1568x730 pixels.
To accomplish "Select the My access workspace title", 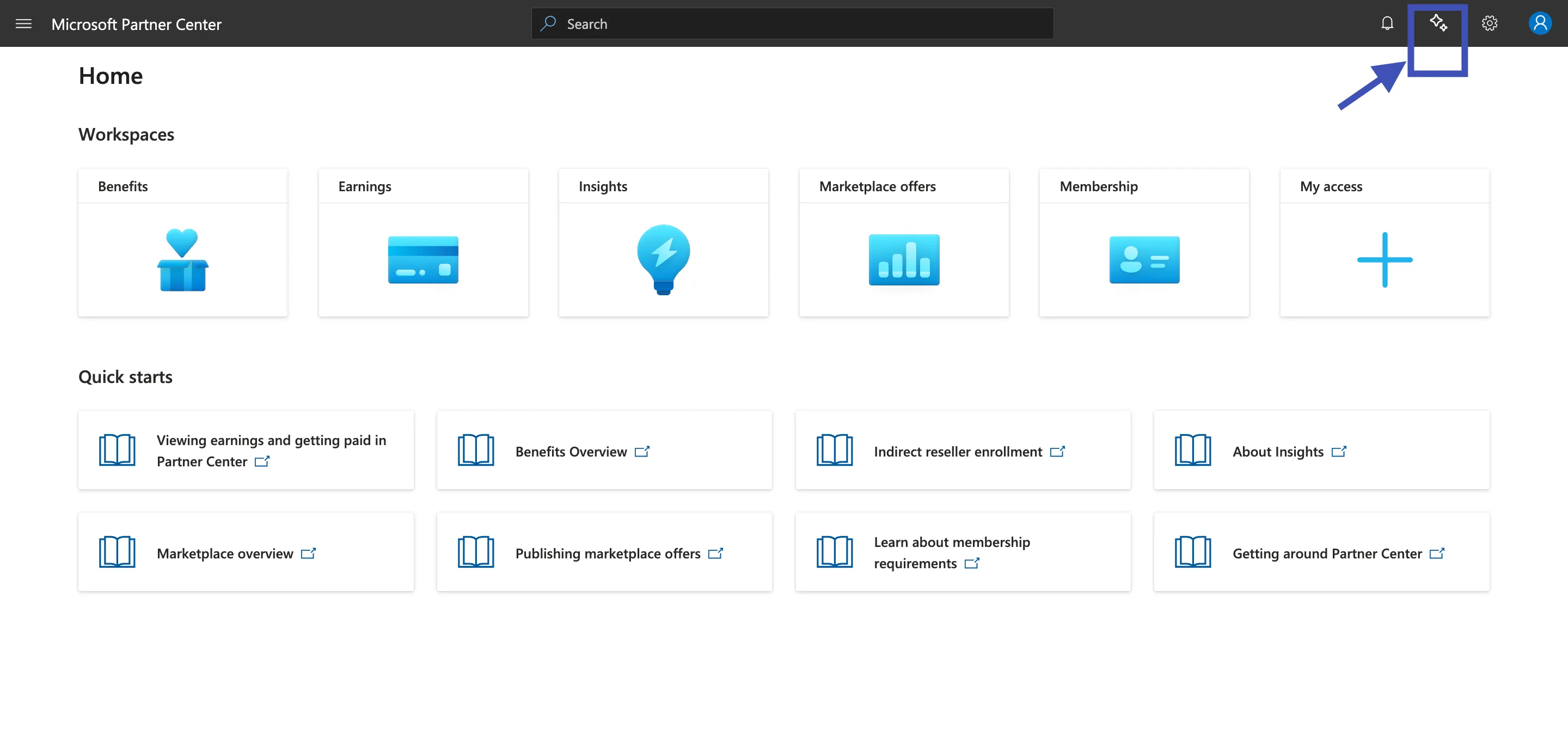I will click(x=1331, y=186).
